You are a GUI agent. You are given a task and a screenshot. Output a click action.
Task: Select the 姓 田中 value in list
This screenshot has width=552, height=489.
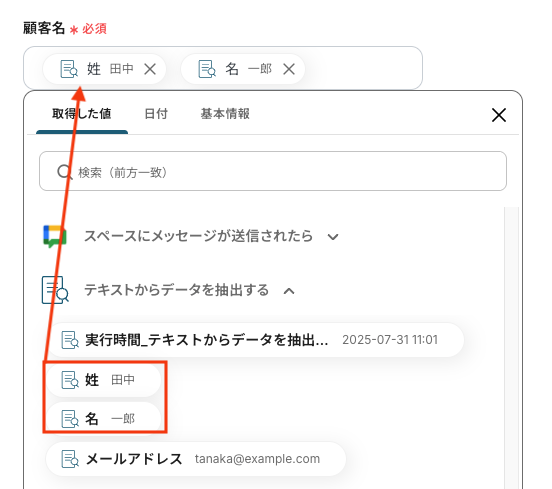(104, 380)
